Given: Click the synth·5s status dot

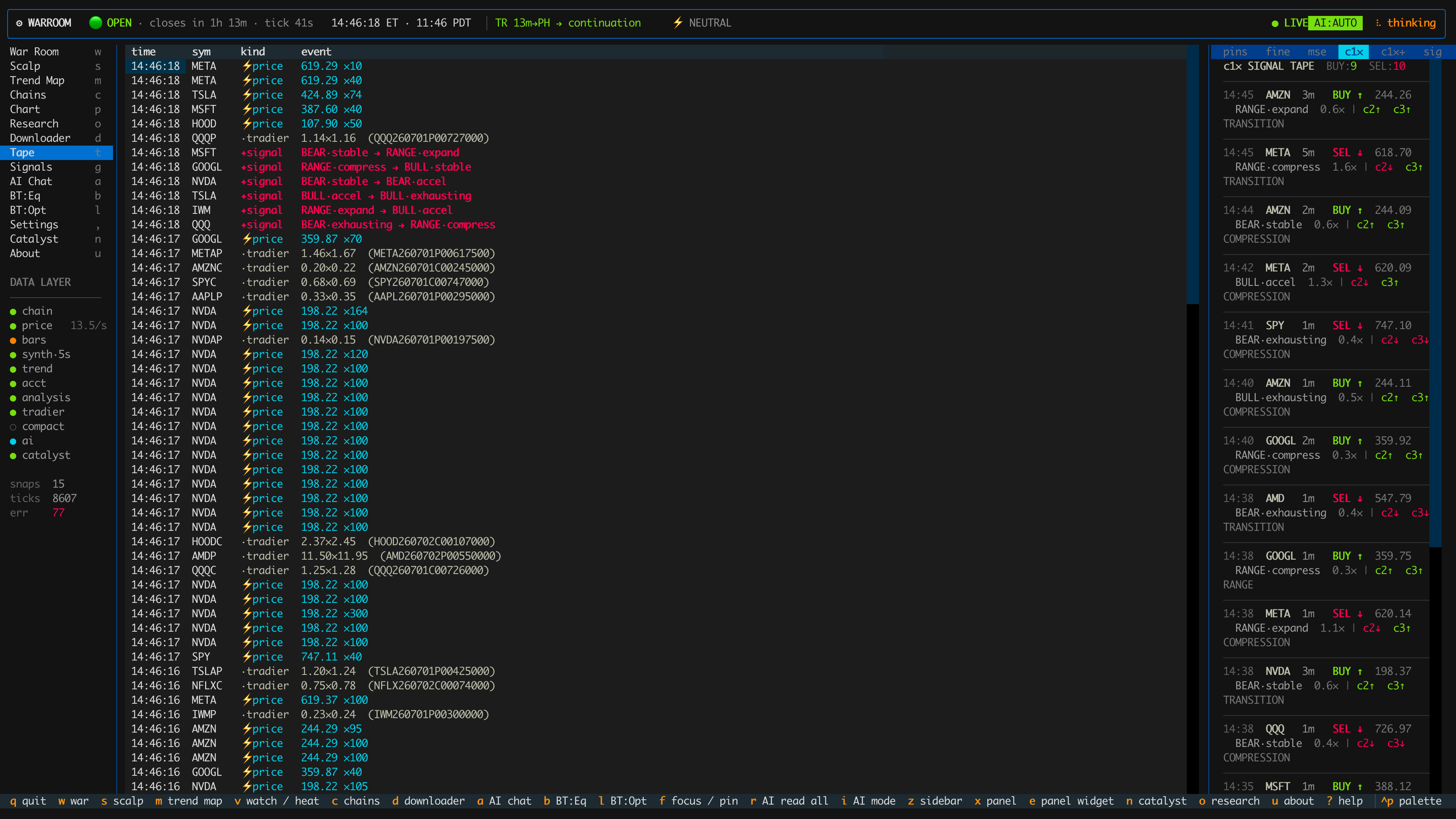Looking at the screenshot, I should coord(13,355).
